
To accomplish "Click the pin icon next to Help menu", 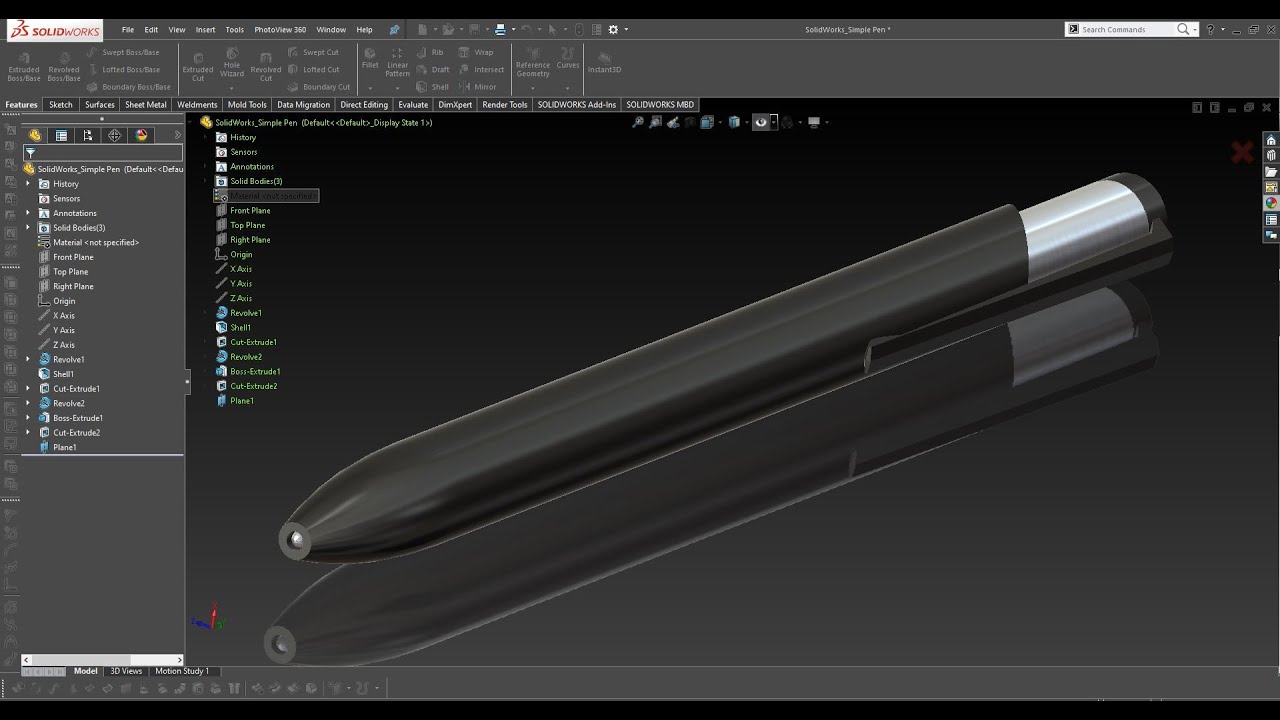I will [x=394, y=29].
